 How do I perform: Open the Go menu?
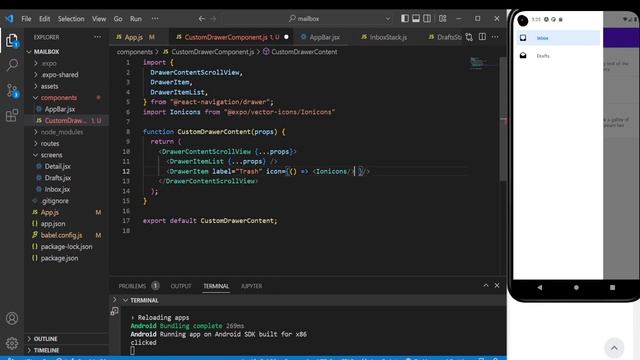coord(118,19)
